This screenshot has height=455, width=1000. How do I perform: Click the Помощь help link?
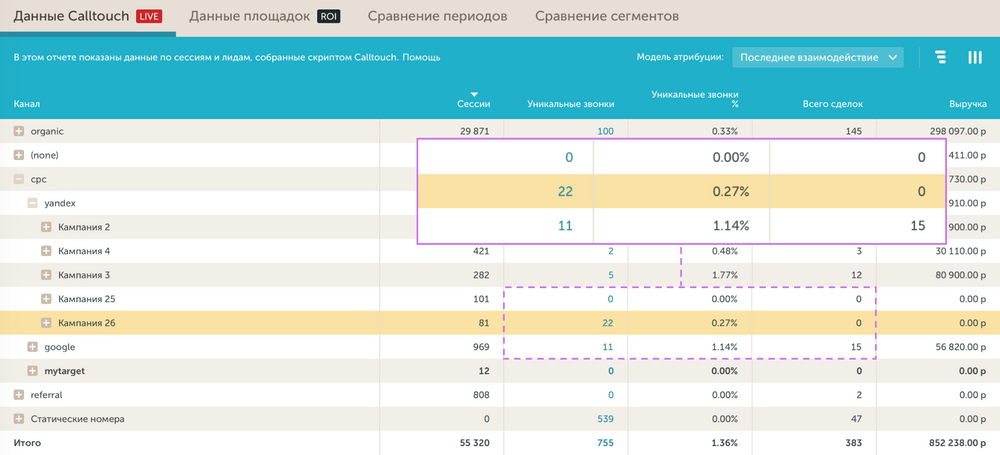421,58
